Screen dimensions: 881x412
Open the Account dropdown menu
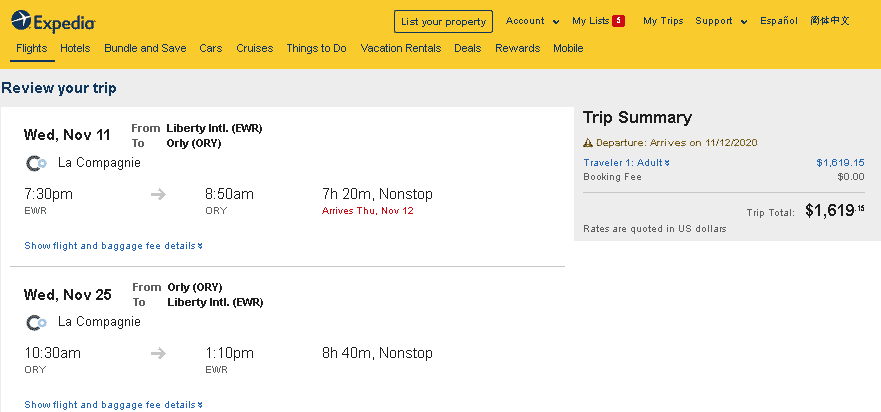532,21
